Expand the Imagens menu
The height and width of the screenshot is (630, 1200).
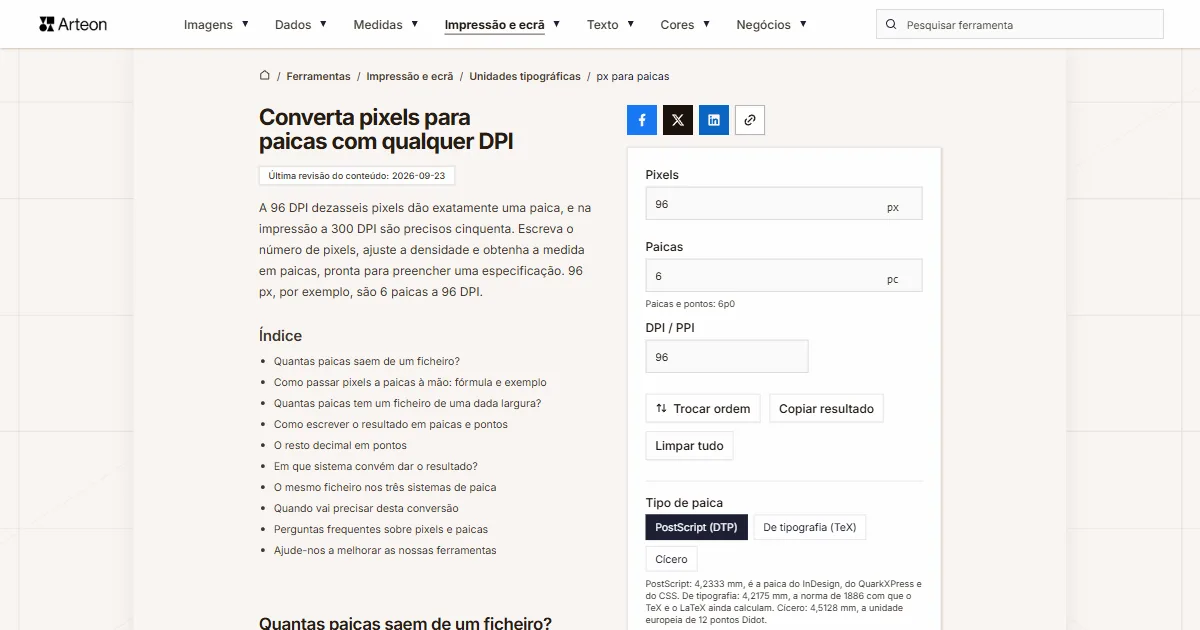(216, 25)
